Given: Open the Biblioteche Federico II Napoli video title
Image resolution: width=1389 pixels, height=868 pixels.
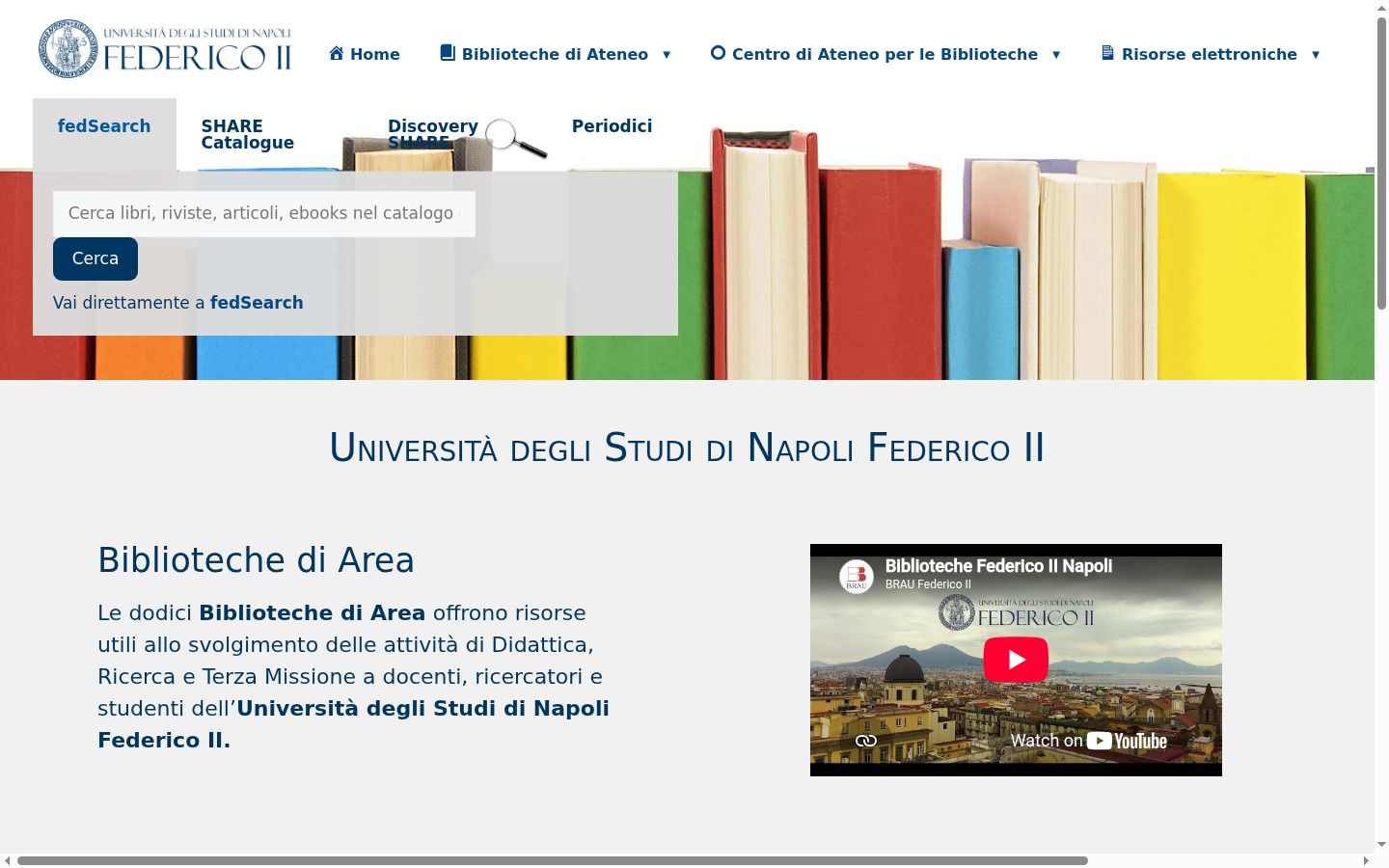Looking at the screenshot, I should [998, 566].
